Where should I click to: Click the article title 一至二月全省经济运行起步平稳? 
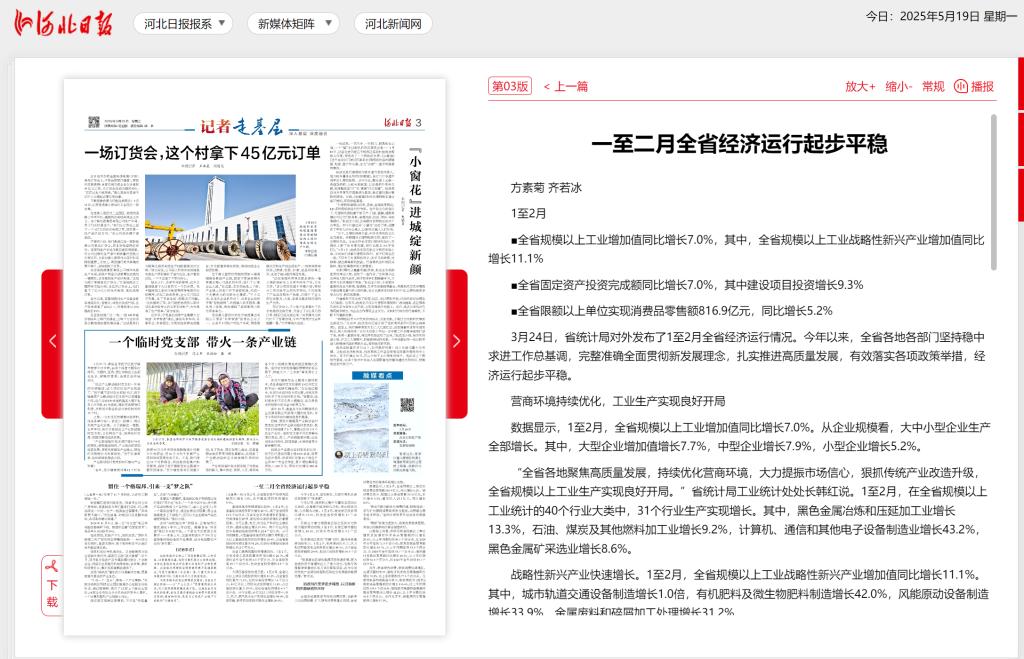[739, 144]
